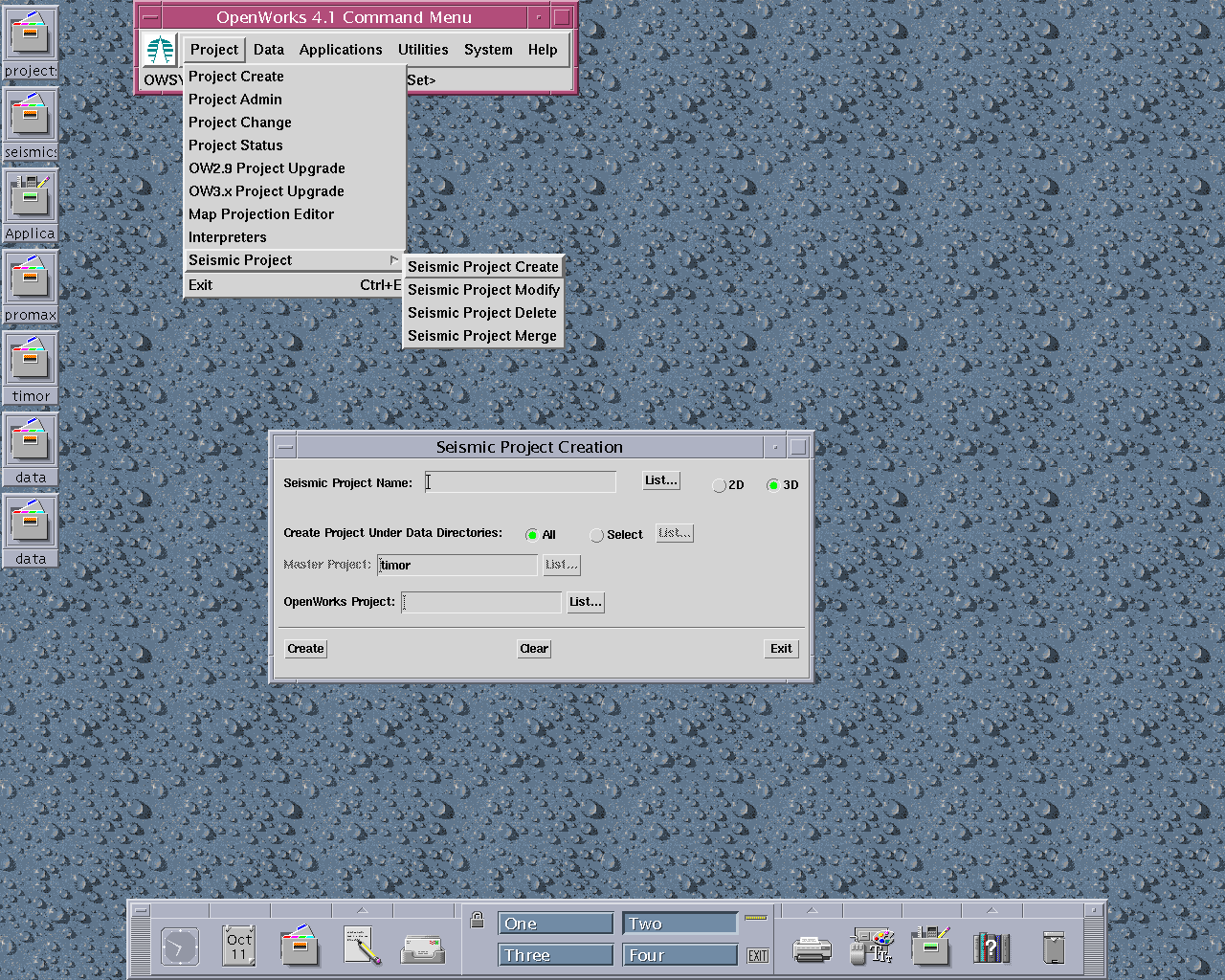This screenshot has height=980, width=1225.
Task: Open the Application Manager icon in front panel
Action: click(930, 946)
